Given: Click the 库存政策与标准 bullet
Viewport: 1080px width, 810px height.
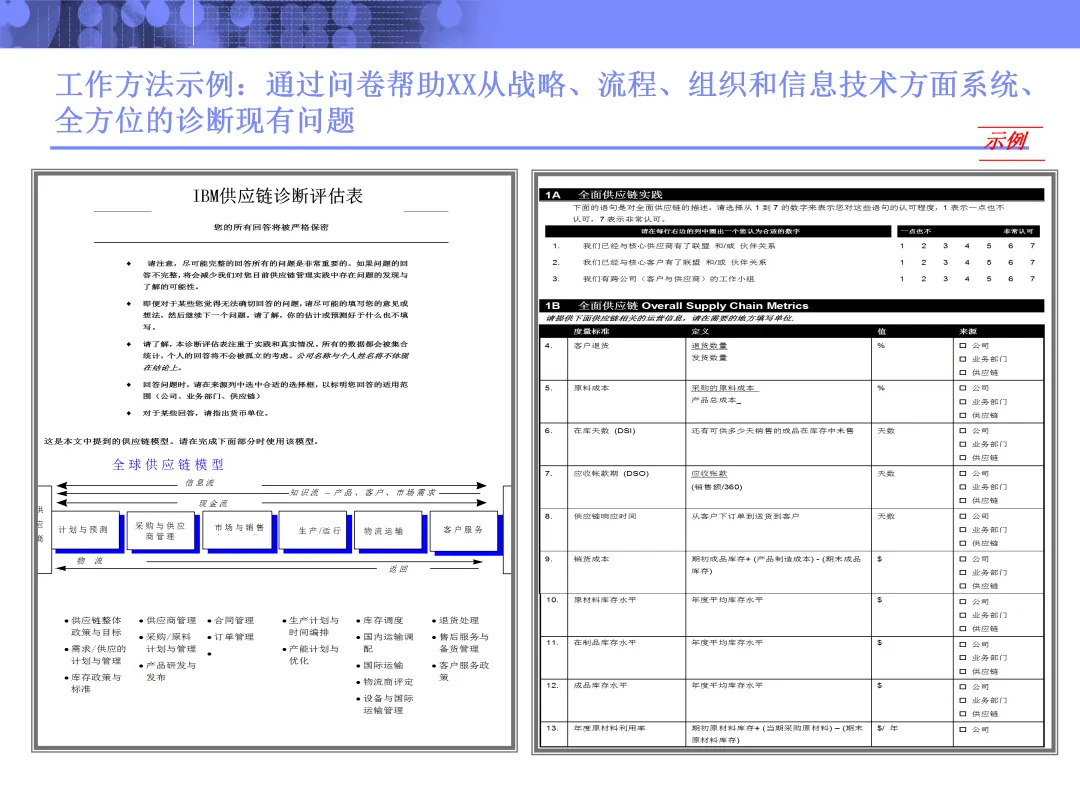Looking at the screenshot, I should (x=96, y=683).
